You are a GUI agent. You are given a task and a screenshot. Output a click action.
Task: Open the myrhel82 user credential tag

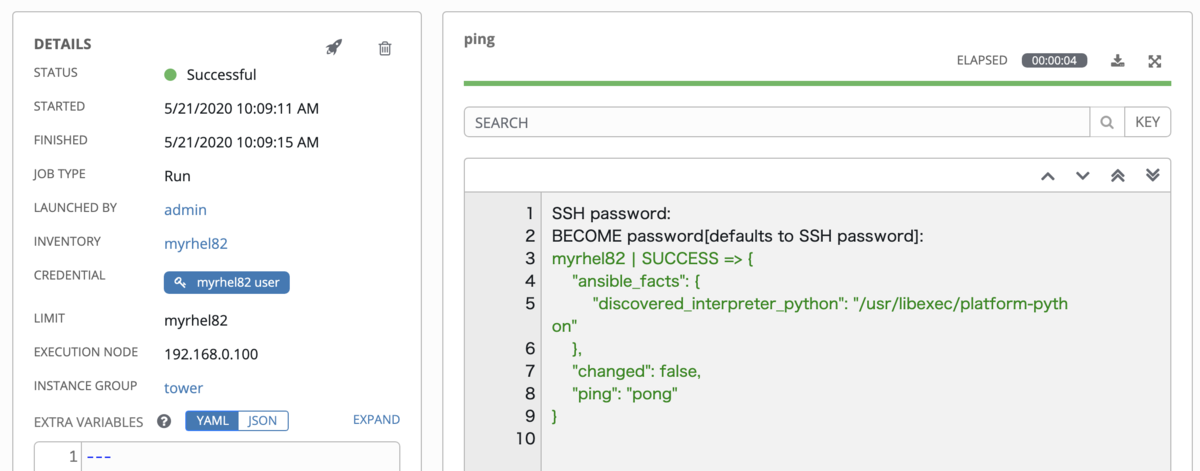click(227, 282)
